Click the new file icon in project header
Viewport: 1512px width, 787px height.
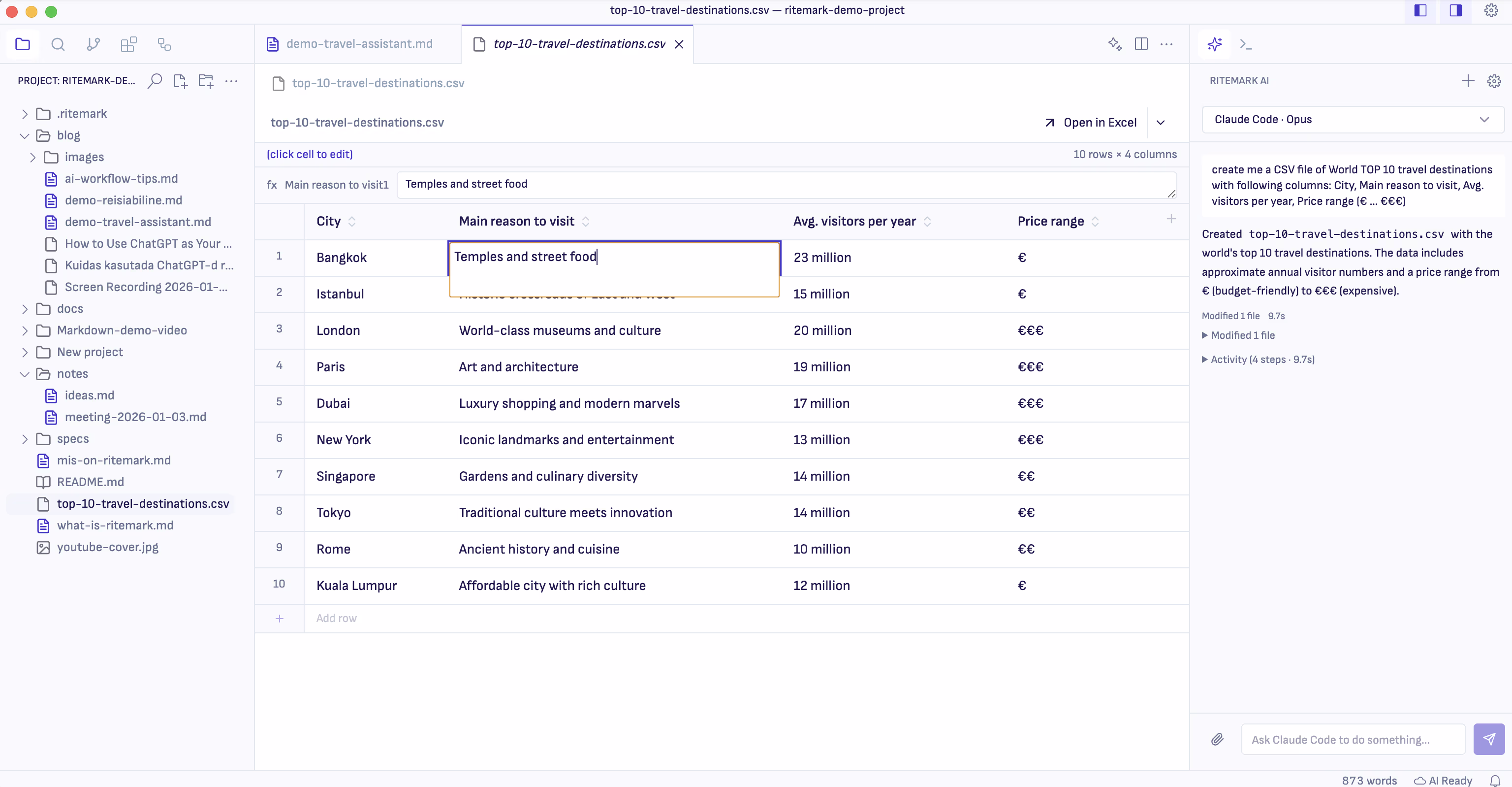click(x=180, y=81)
